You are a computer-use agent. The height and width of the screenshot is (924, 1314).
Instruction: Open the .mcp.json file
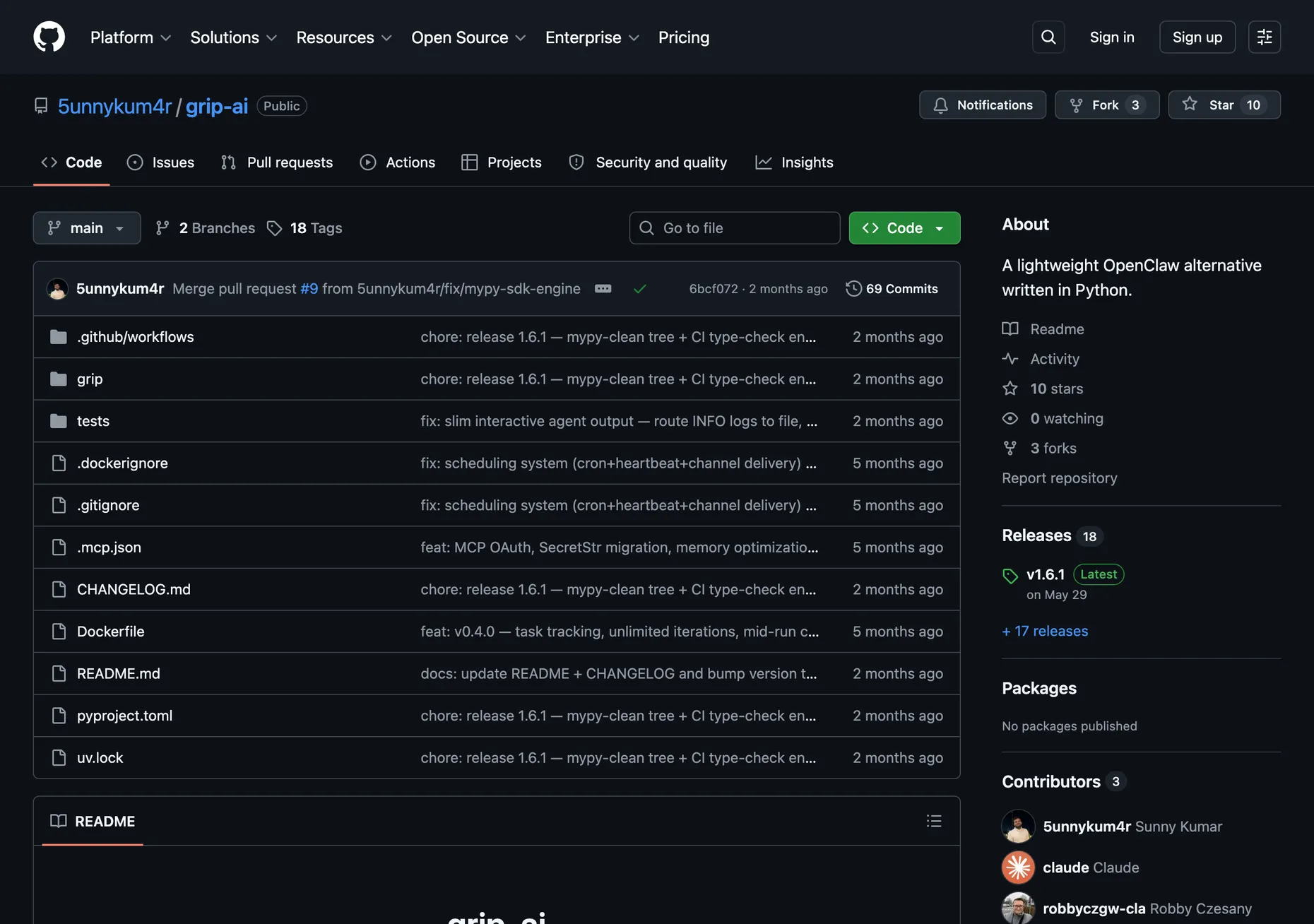(109, 547)
